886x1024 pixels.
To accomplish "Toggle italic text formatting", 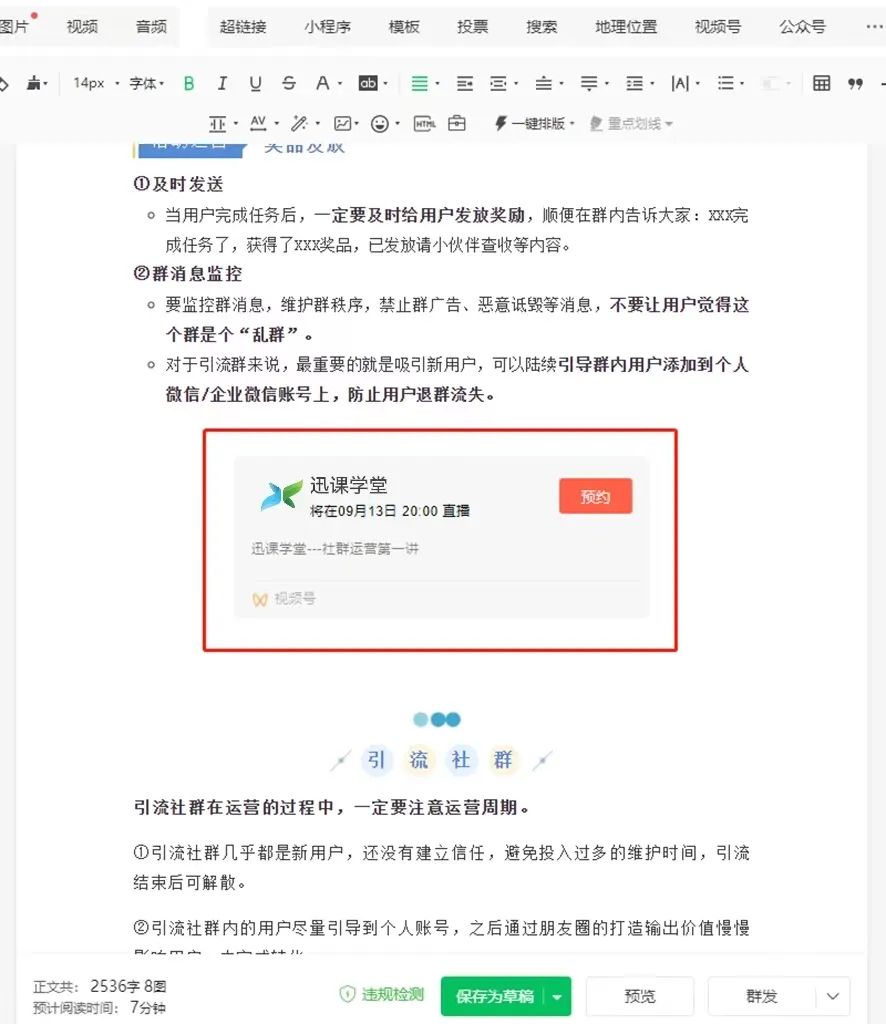I will point(222,83).
